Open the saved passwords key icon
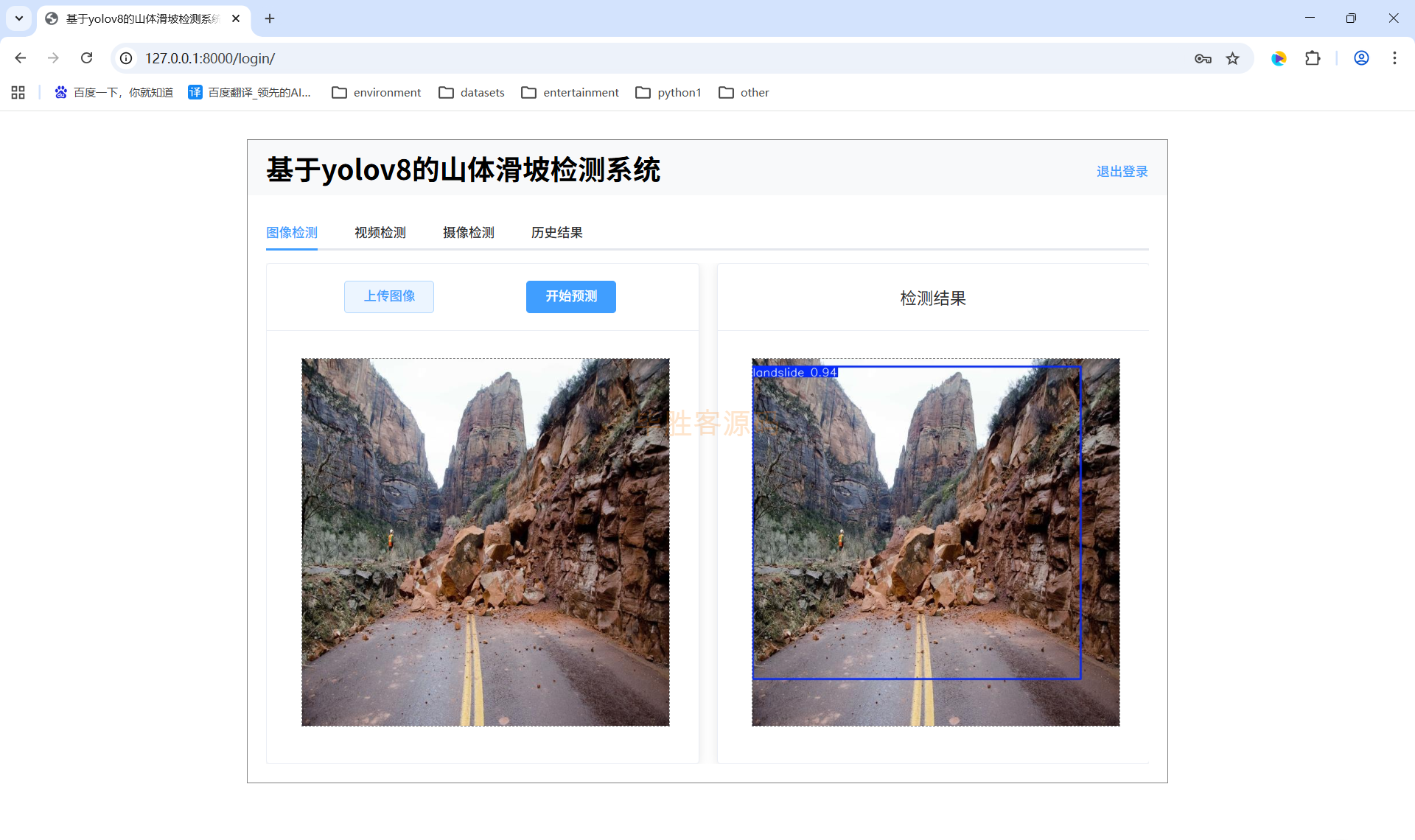Image resolution: width=1415 pixels, height=840 pixels. 1203,59
